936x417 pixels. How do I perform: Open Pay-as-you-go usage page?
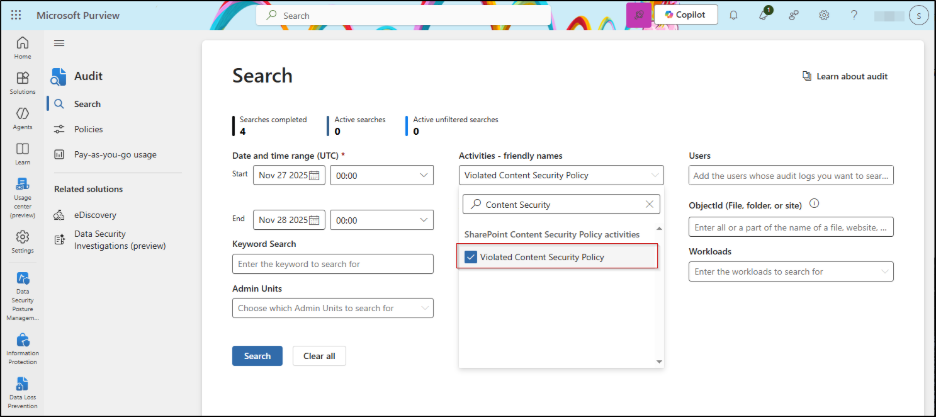click(x=115, y=154)
